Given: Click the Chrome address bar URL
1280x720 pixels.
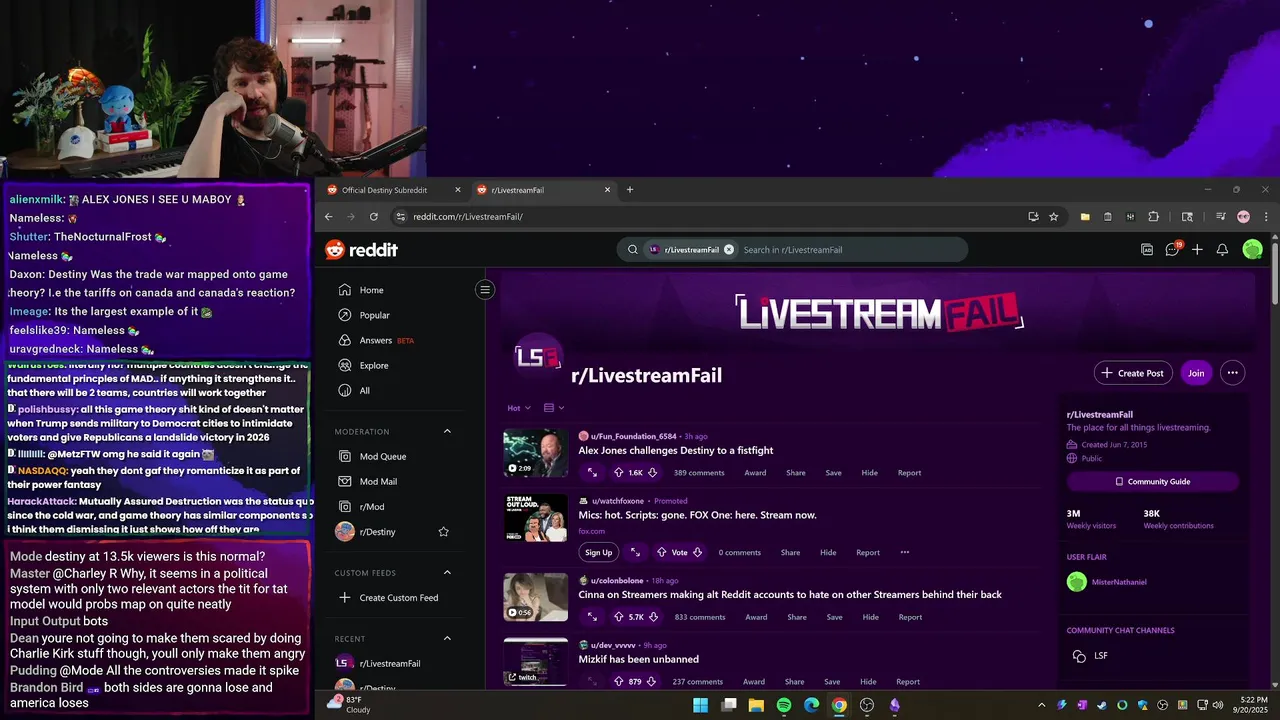Looking at the screenshot, I should (x=468, y=216).
